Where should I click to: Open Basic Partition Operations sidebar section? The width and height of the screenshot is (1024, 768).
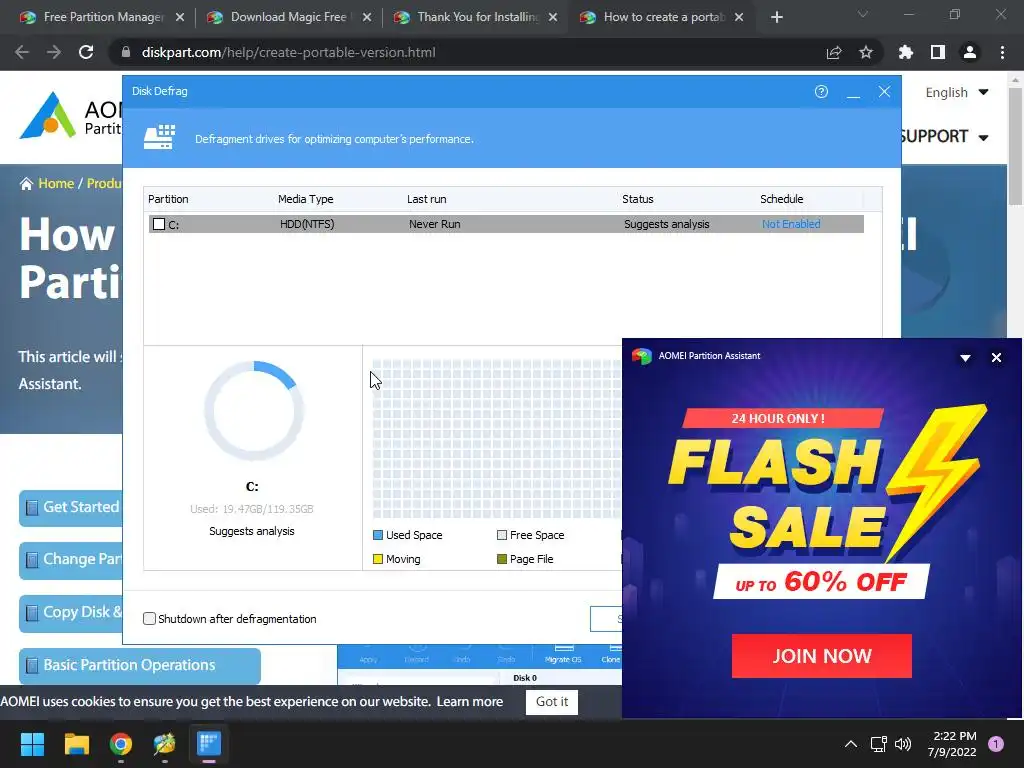pos(140,665)
